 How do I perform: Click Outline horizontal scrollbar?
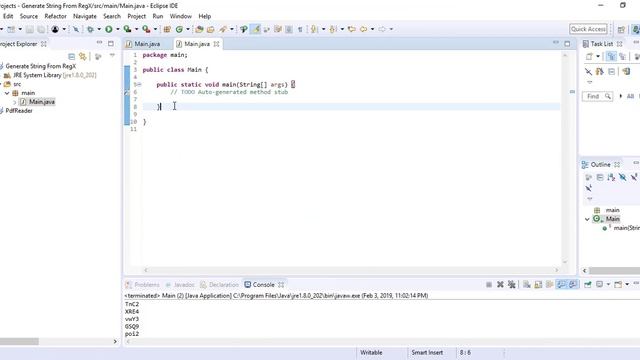[614, 271]
